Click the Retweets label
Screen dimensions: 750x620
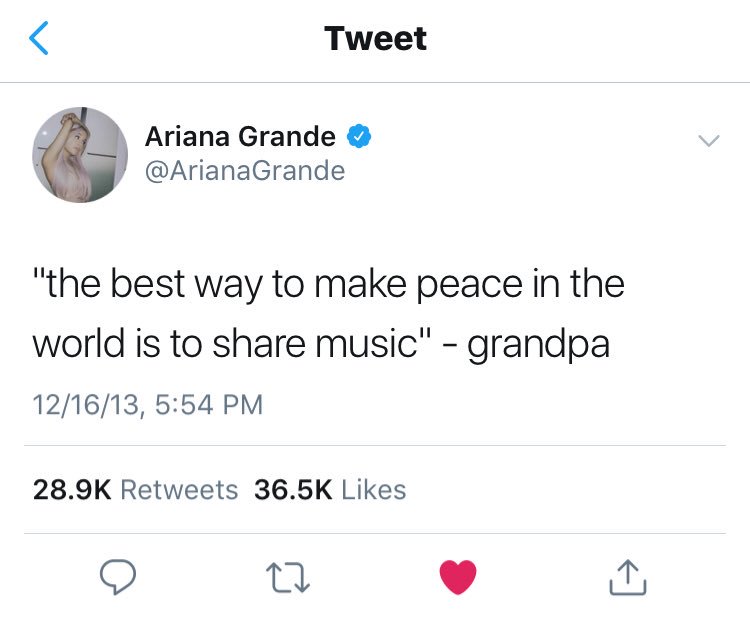pyautogui.click(x=179, y=490)
